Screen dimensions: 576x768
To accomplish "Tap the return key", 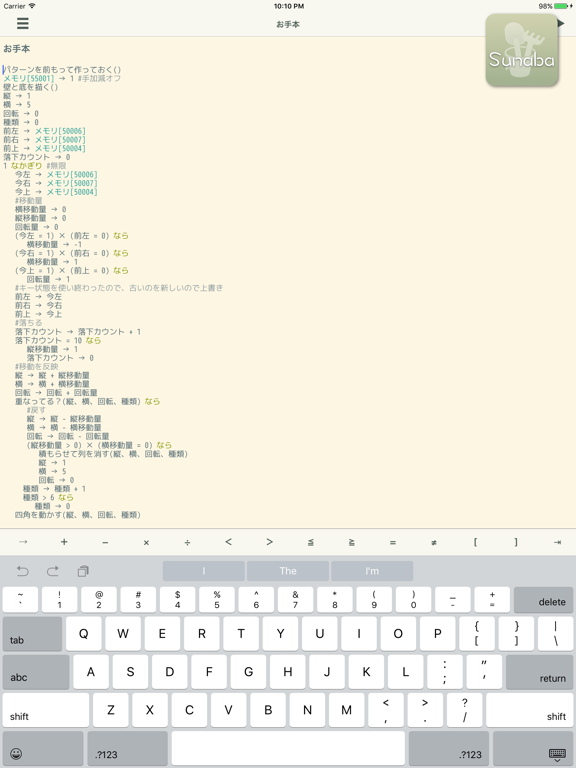I will 539,672.
